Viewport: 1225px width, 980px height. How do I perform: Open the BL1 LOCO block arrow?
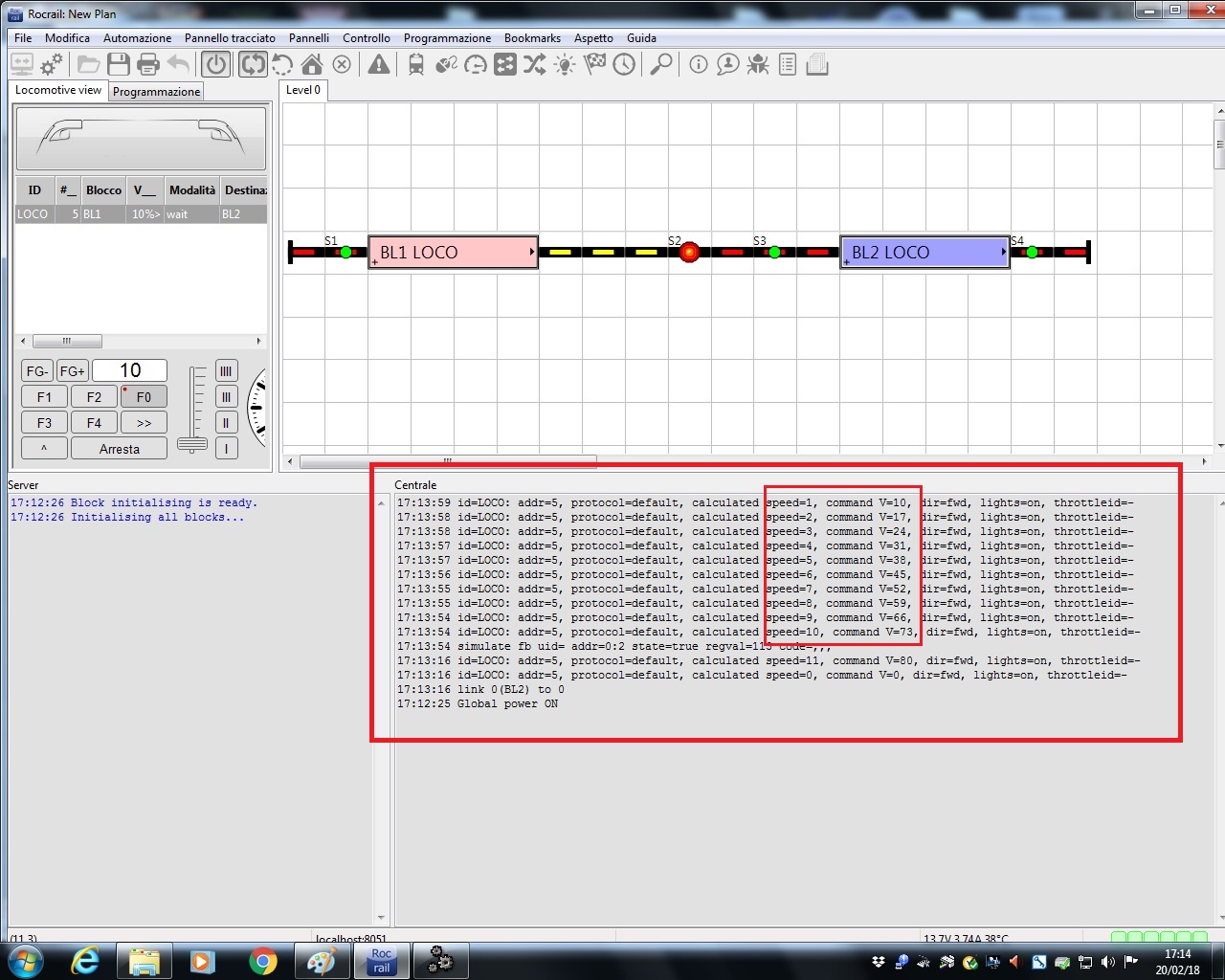click(531, 253)
